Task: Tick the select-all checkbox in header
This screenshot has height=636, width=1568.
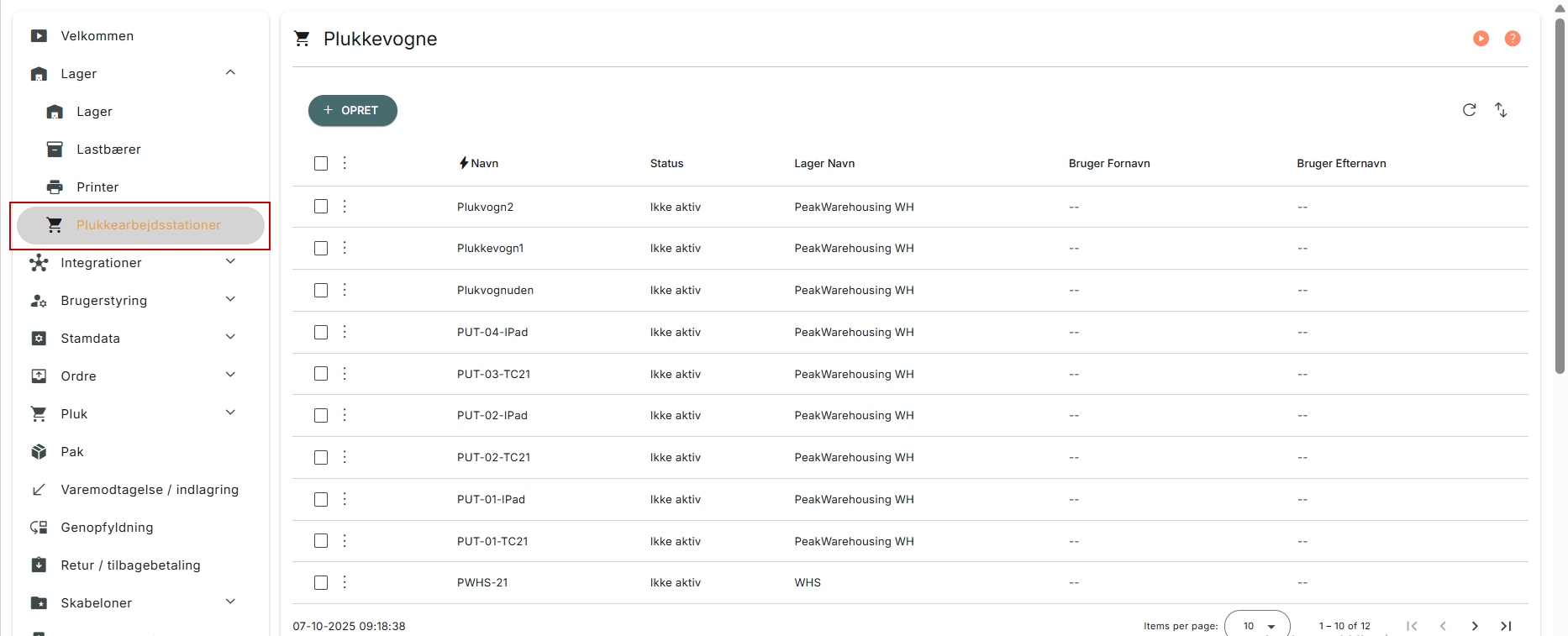Action: coord(321,163)
